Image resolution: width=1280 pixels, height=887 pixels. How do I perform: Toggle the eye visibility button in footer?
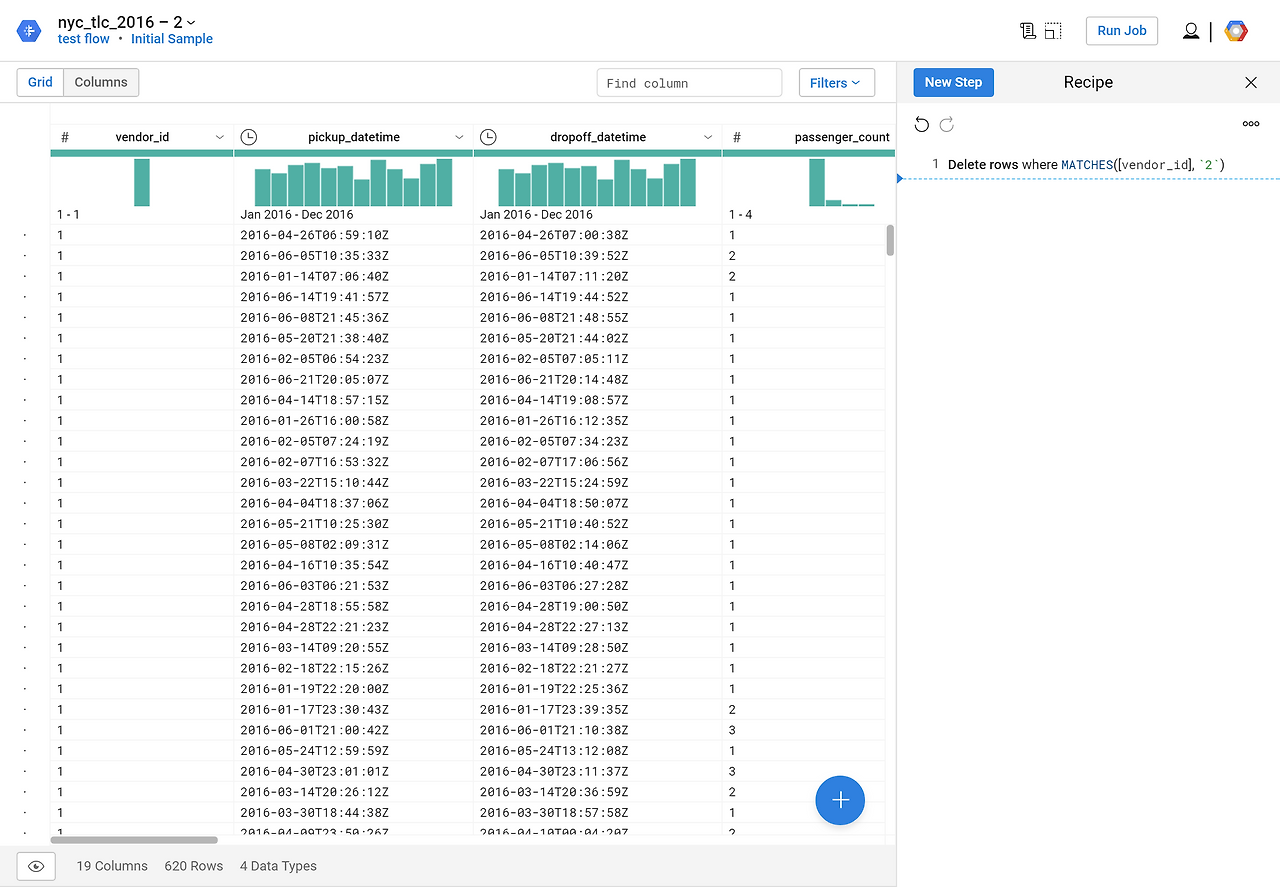point(37,866)
